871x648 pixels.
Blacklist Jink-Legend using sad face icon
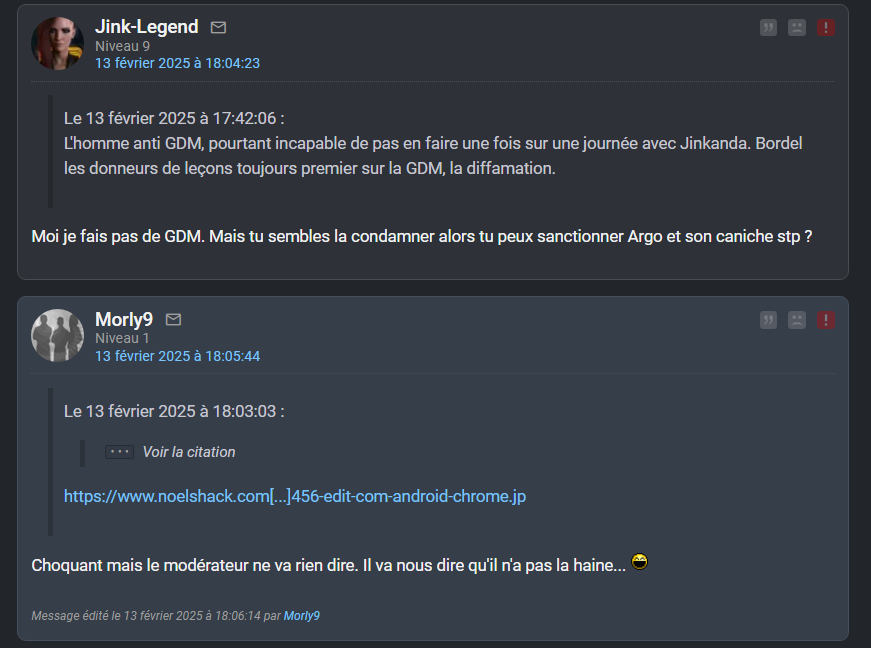(x=797, y=27)
